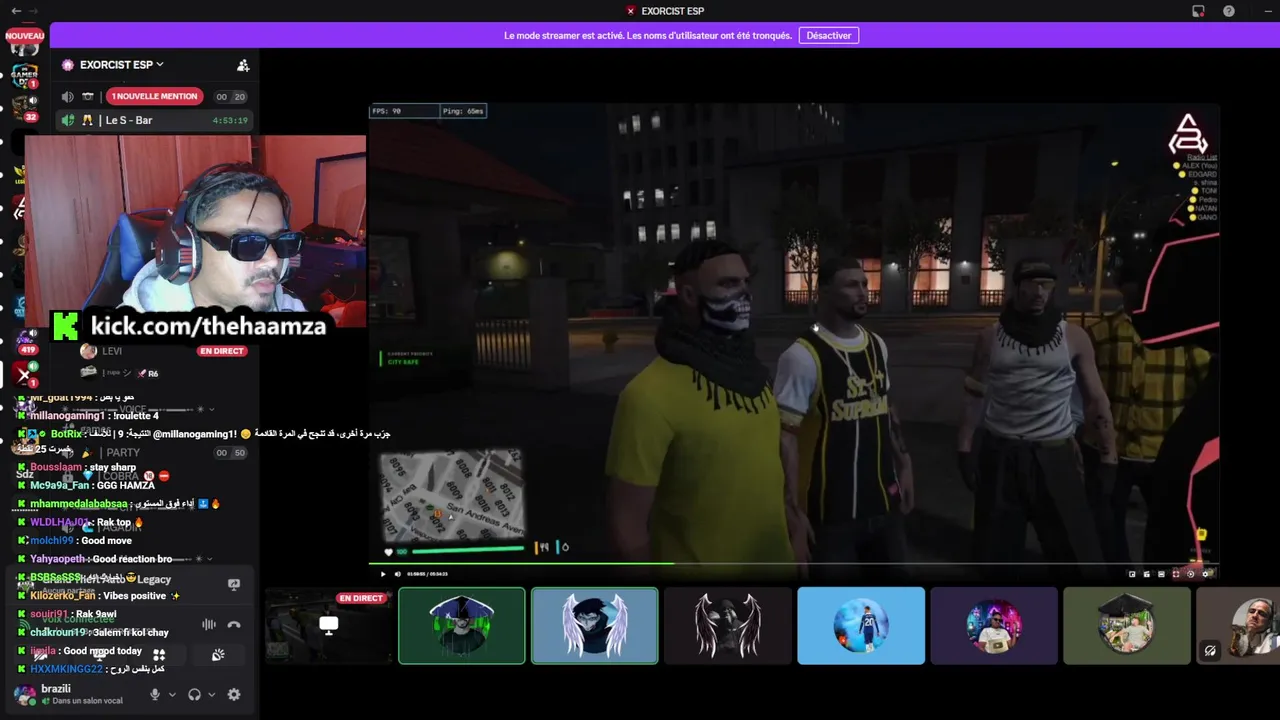
Task: Open the soundboard icon in voice panel
Action: 218,655
